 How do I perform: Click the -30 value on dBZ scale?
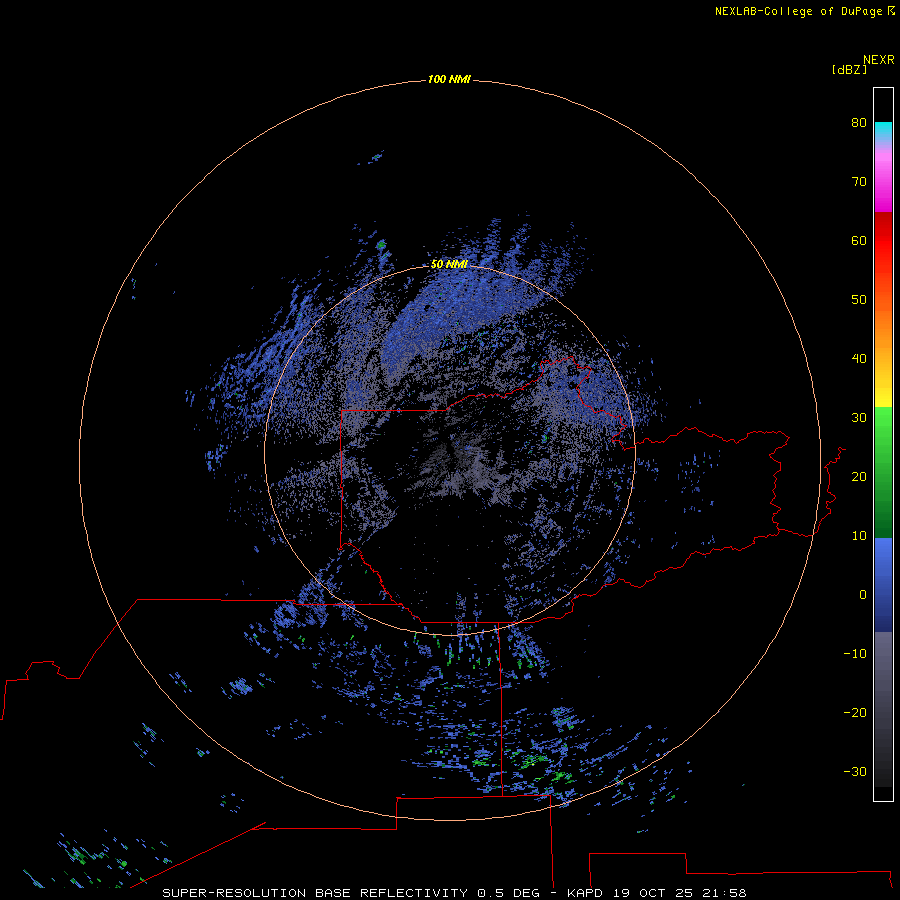pyautogui.click(x=855, y=771)
